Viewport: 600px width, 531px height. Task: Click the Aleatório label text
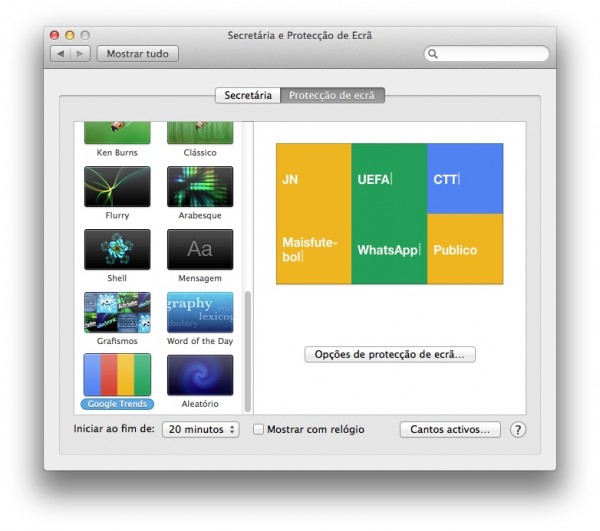click(x=200, y=404)
